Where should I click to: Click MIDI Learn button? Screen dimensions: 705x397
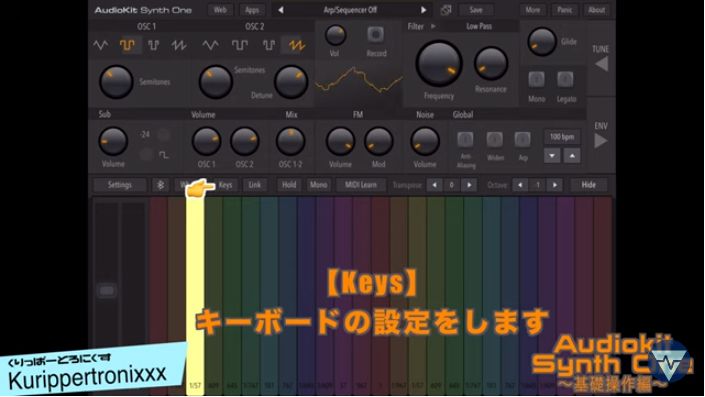361,185
